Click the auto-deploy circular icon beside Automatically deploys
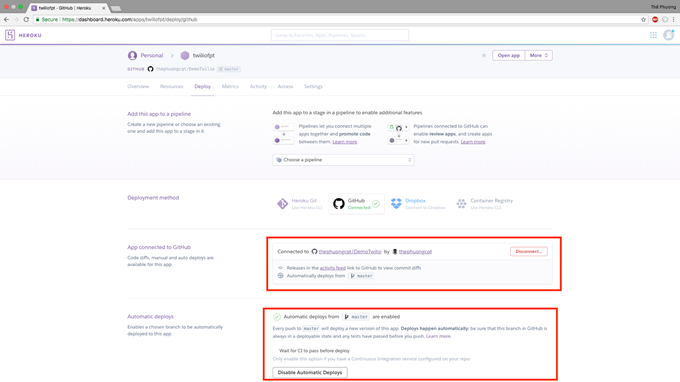 click(281, 276)
